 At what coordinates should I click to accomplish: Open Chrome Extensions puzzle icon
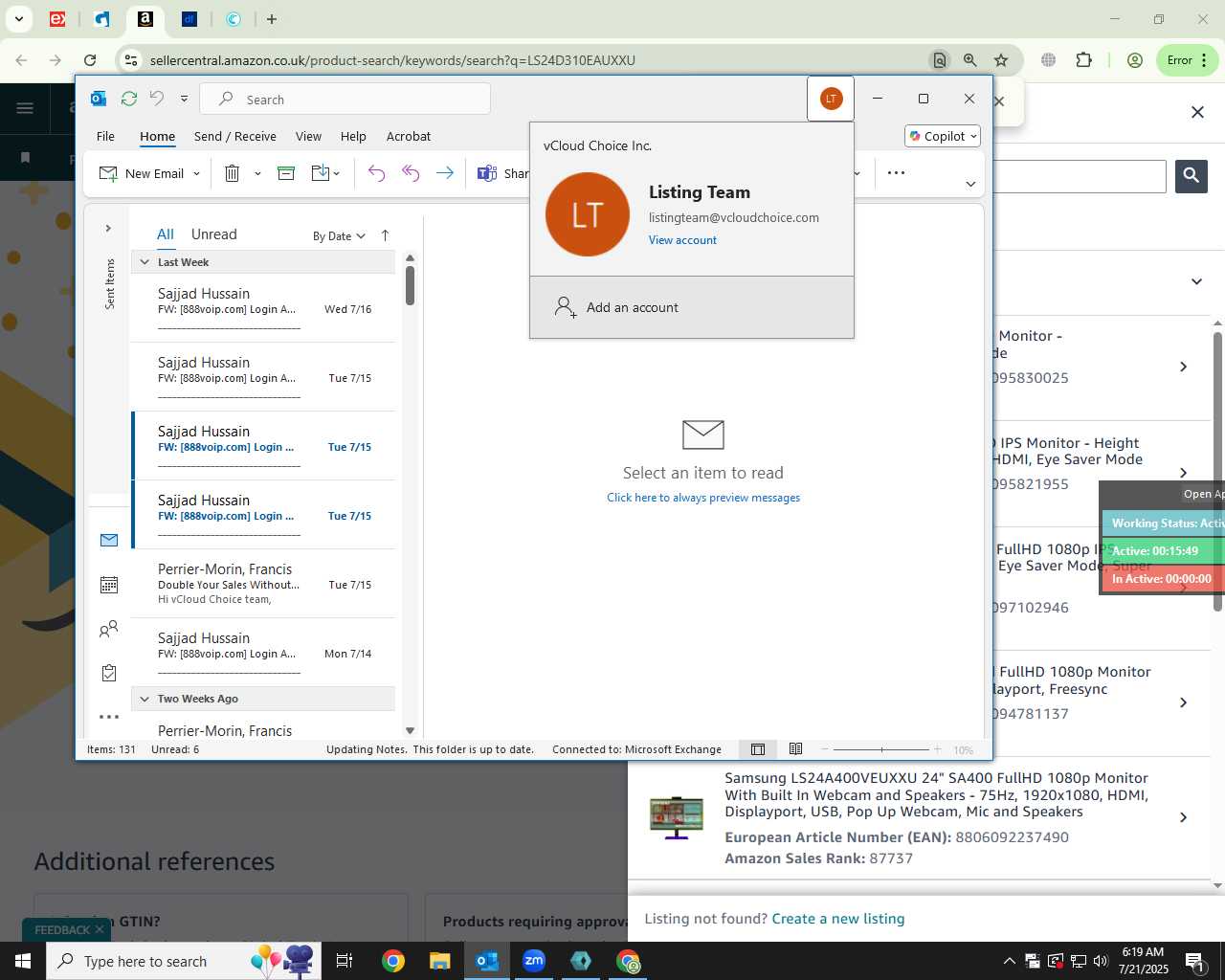1083,60
